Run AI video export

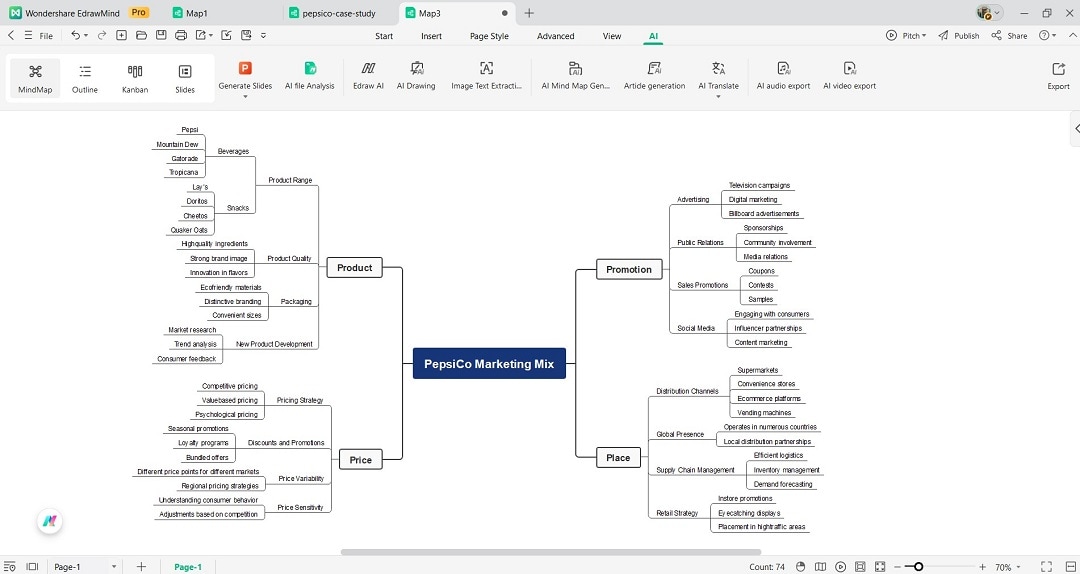point(849,76)
